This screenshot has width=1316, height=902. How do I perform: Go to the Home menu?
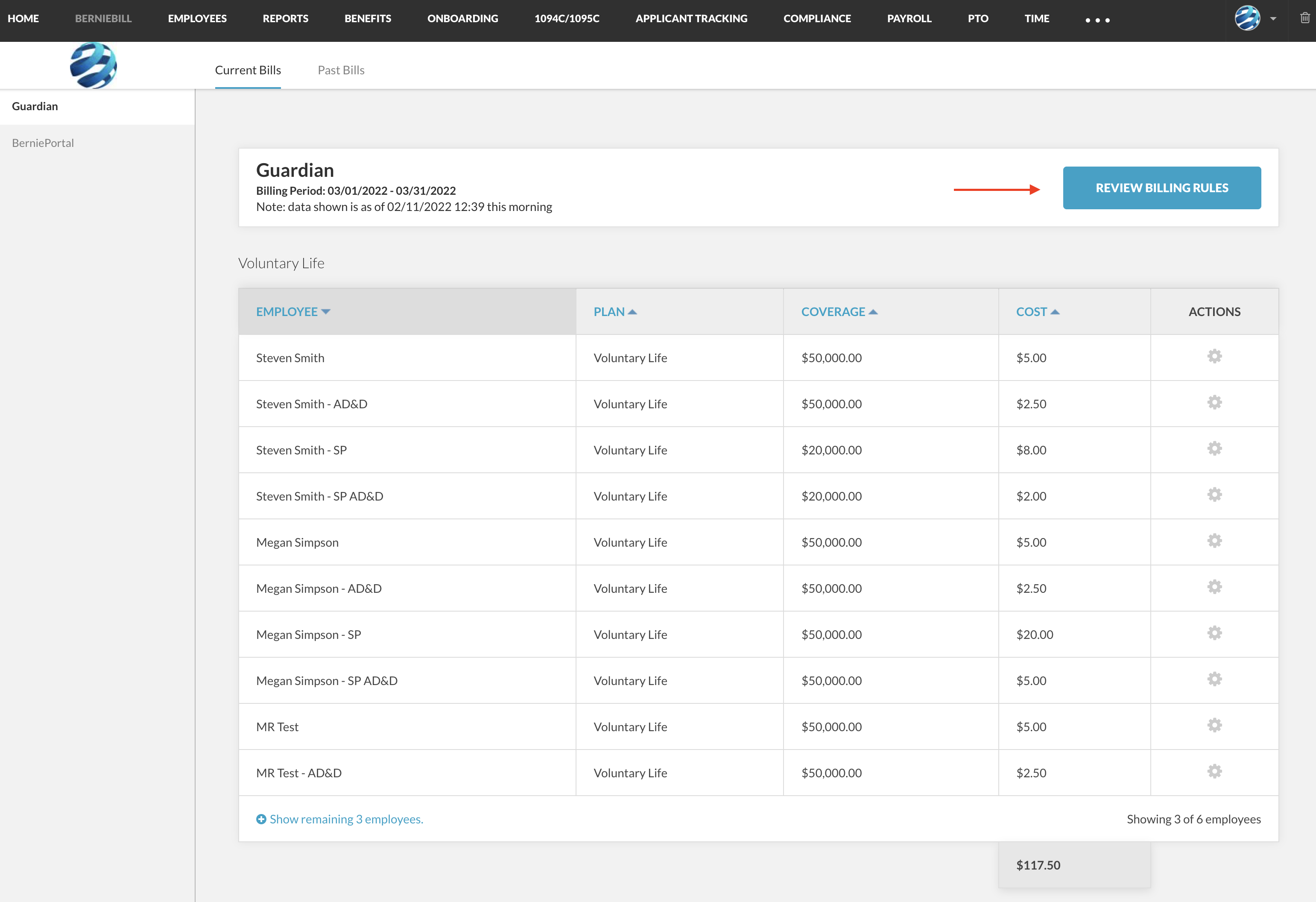[23, 19]
